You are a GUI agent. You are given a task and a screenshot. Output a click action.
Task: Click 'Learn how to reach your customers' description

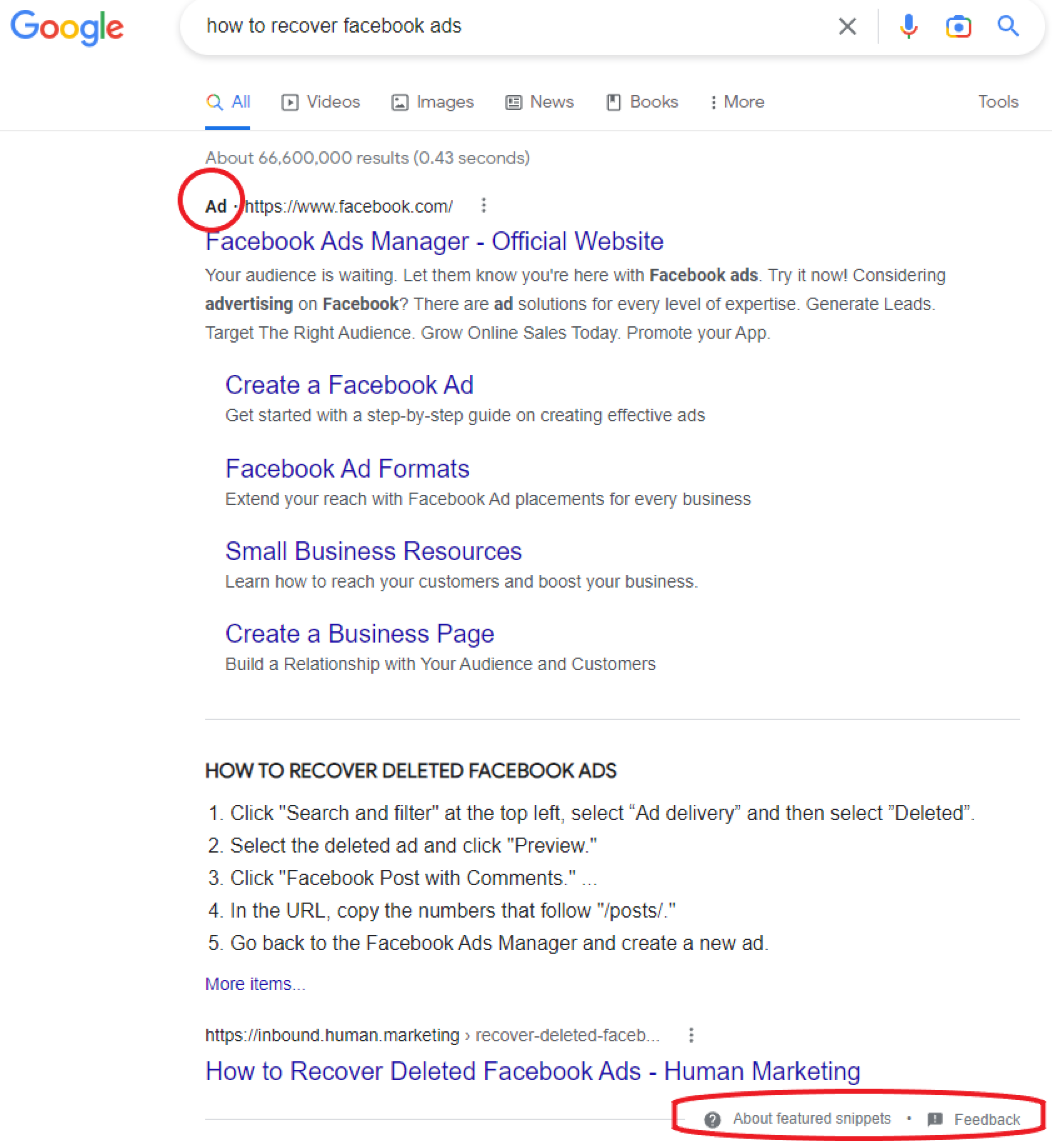tap(461, 581)
